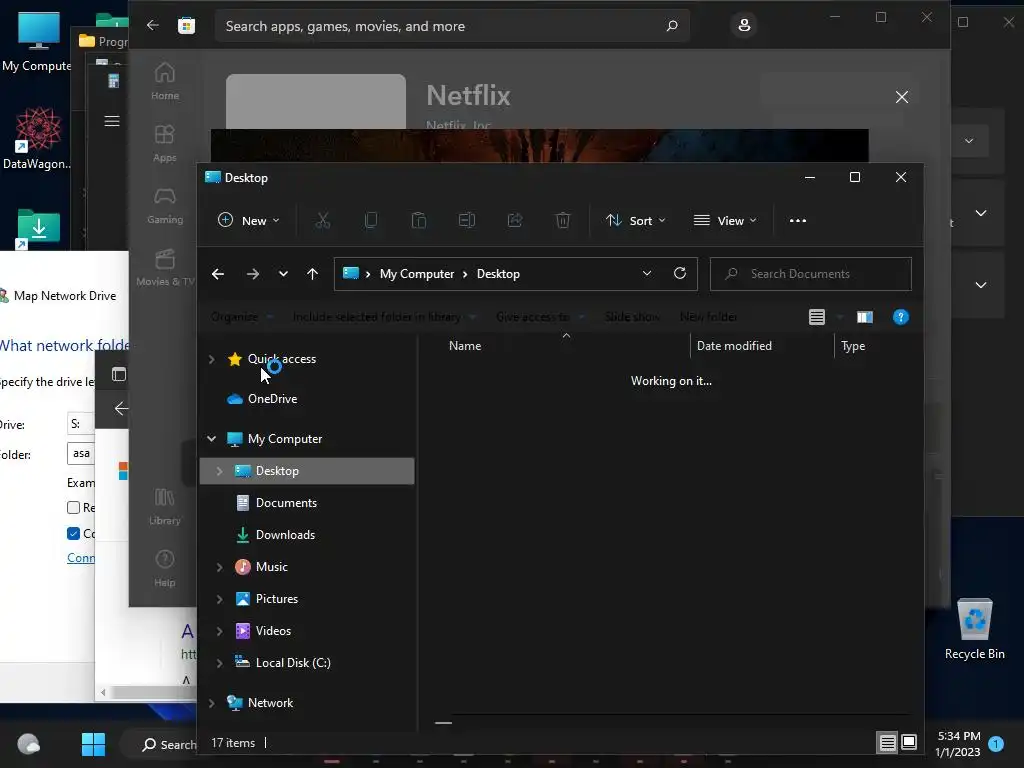Expand the Local Disk (C:) tree node

(219, 663)
